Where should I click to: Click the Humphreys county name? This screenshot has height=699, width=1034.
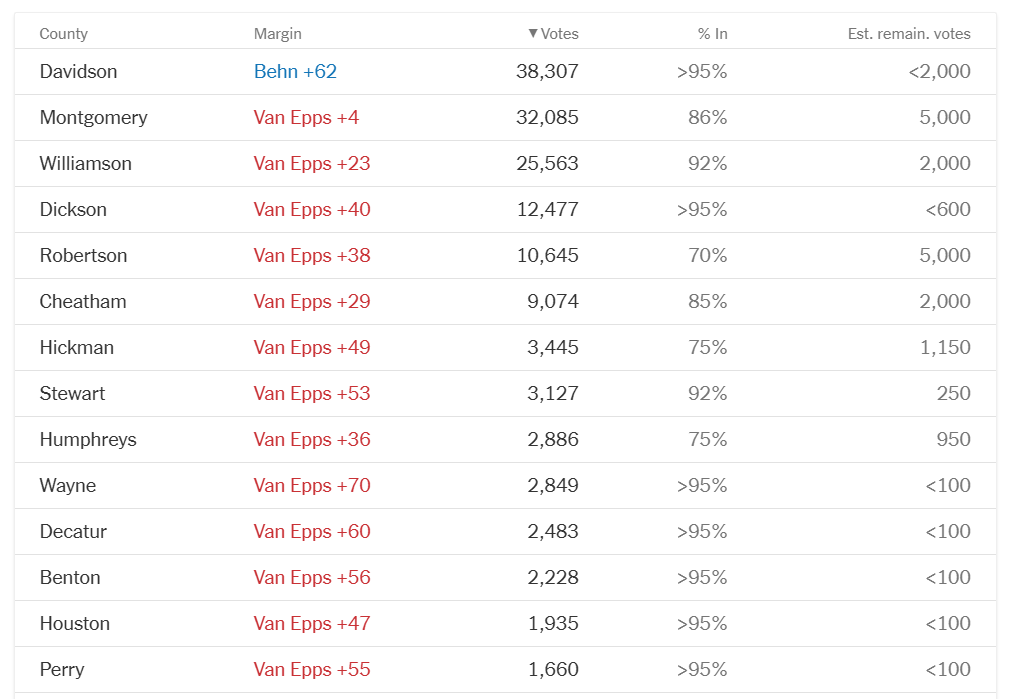(x=88, y=440)
